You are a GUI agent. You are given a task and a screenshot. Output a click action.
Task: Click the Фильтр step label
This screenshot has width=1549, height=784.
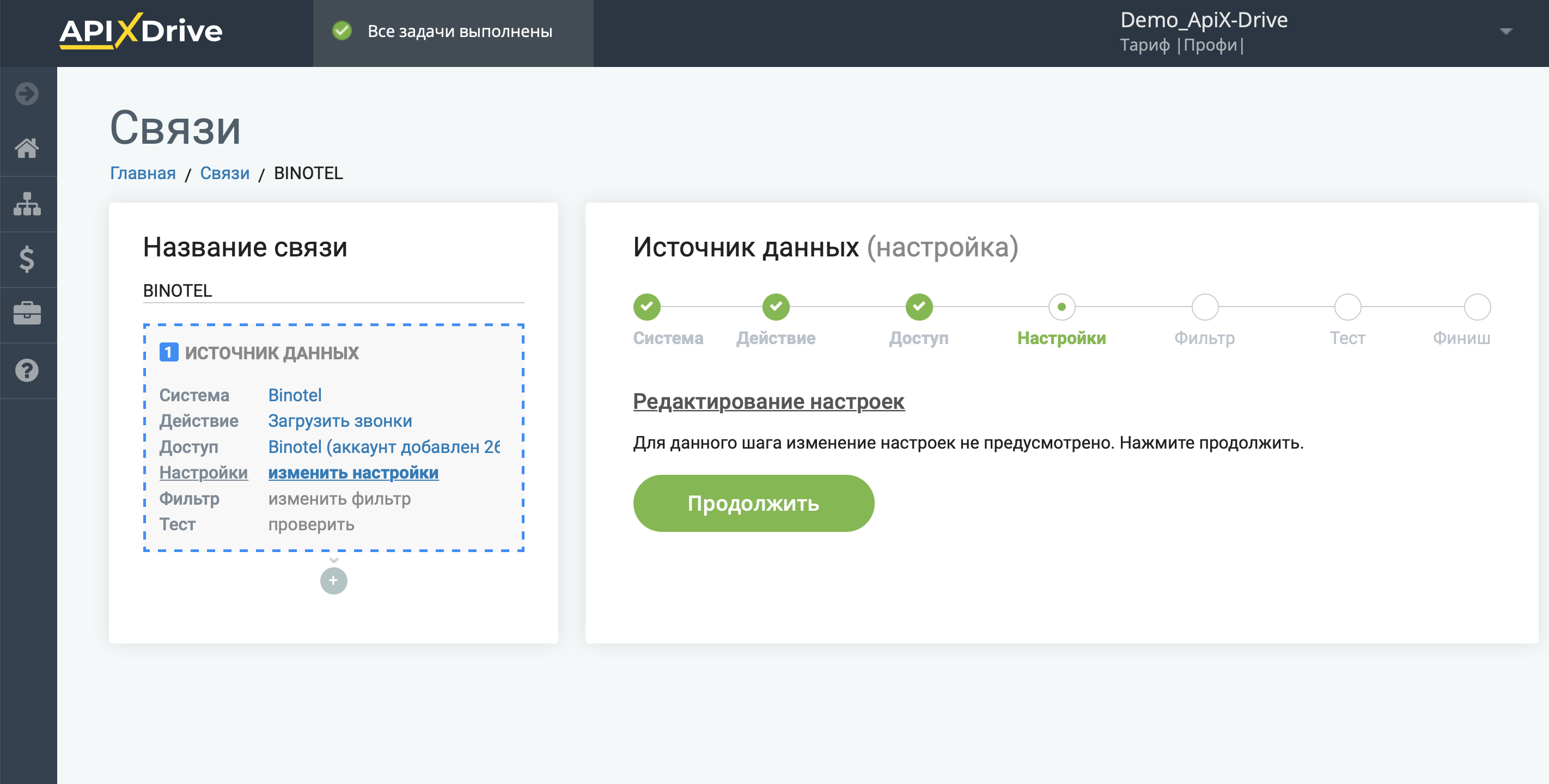(1204, 338)
